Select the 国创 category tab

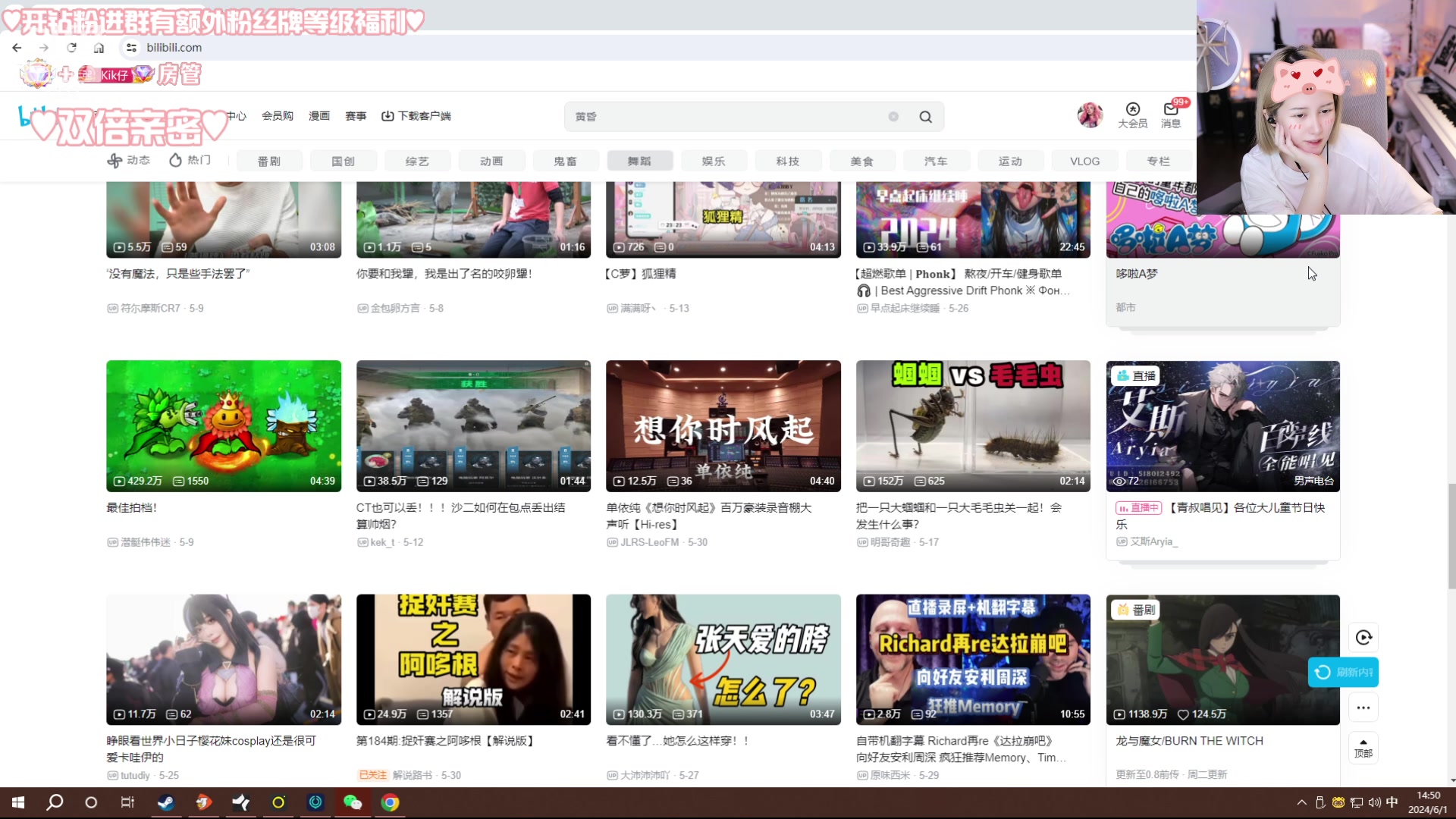(344, 161)
